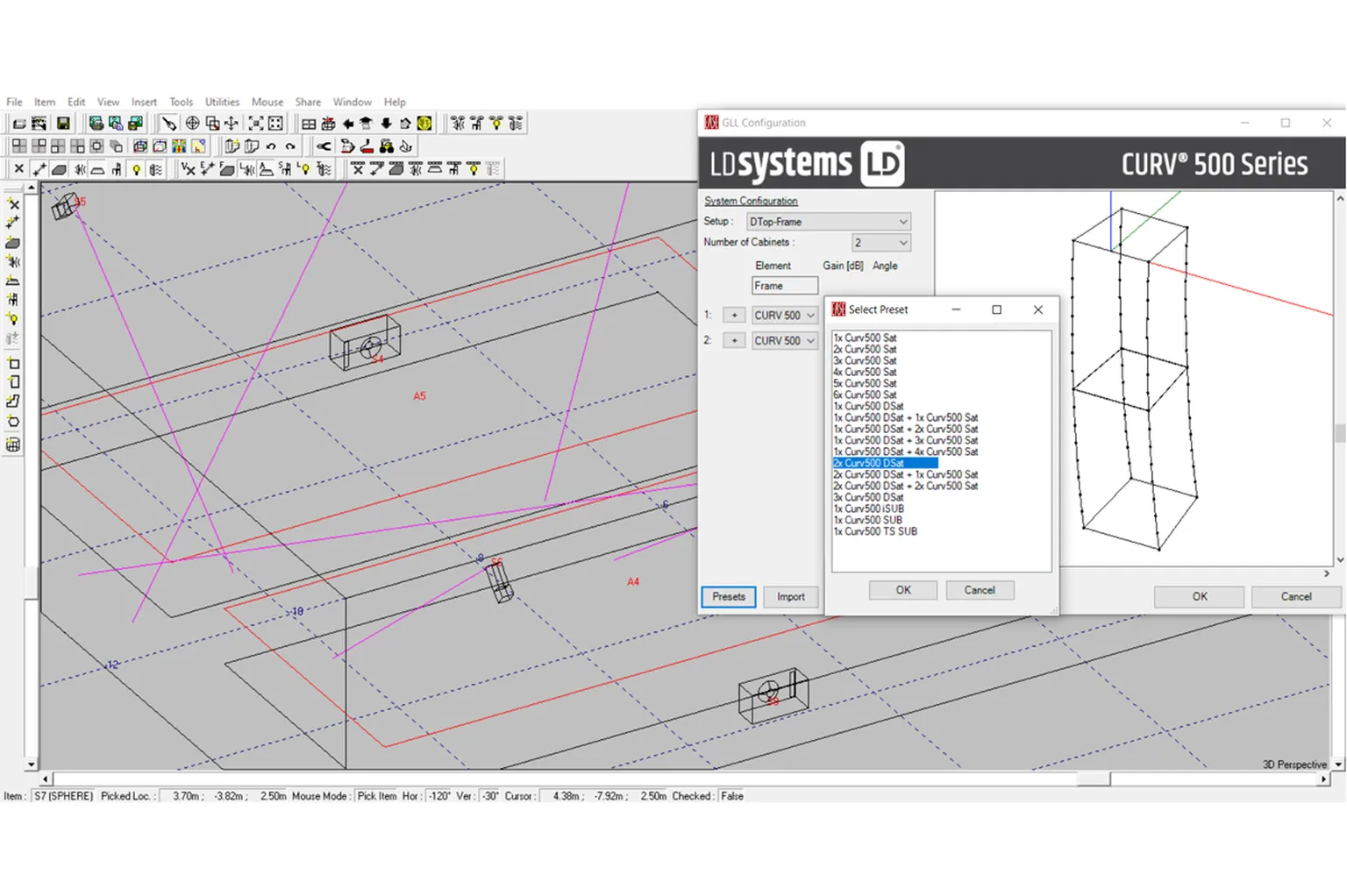
Task: Click the Save floppy disk icon
Action: tap(63, 124)
